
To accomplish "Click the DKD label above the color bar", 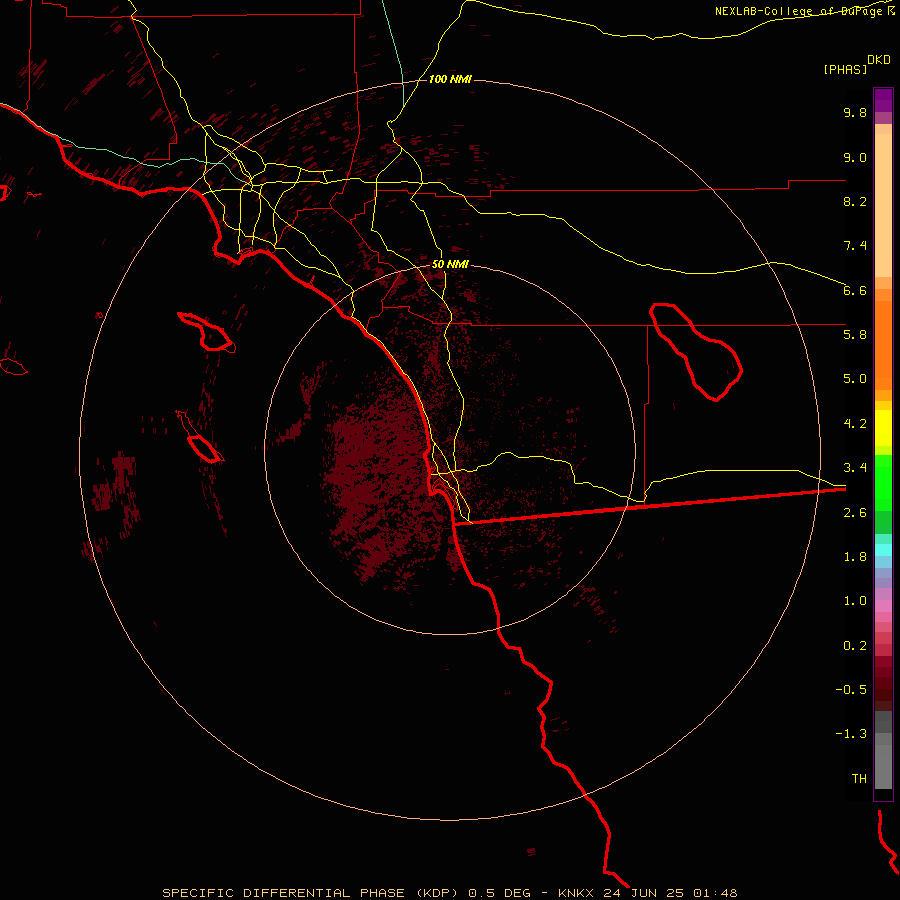I will click(x=879, y=59).
